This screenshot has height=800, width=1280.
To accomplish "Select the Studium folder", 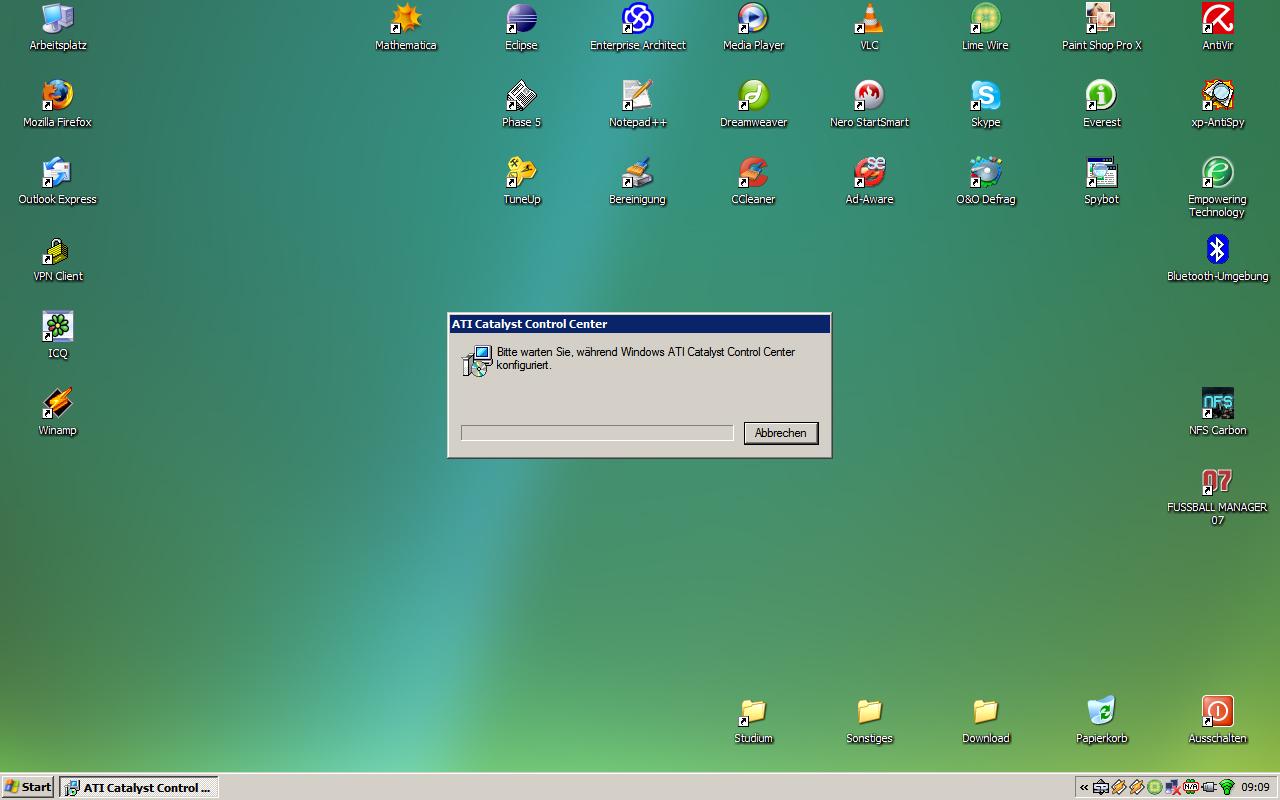I will click(753, 711).
